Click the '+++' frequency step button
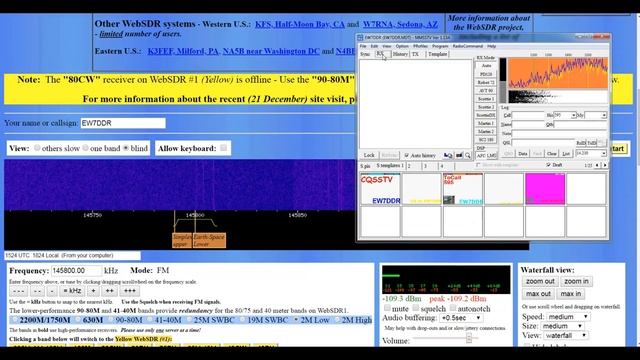 pyautogui.click(x=129, y=291)
